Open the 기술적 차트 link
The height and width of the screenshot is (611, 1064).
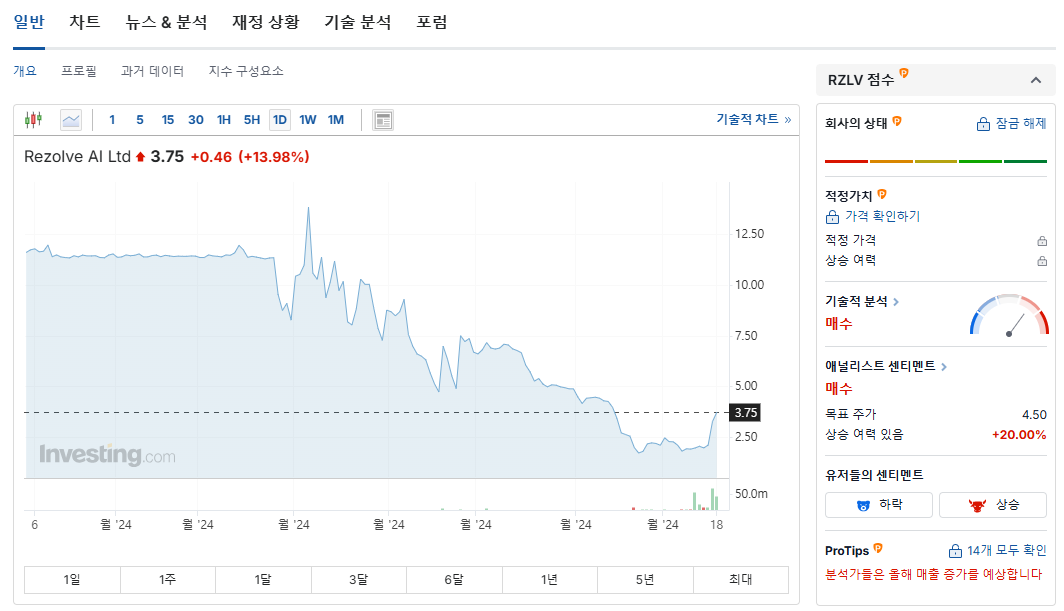(x=754, y=119)
